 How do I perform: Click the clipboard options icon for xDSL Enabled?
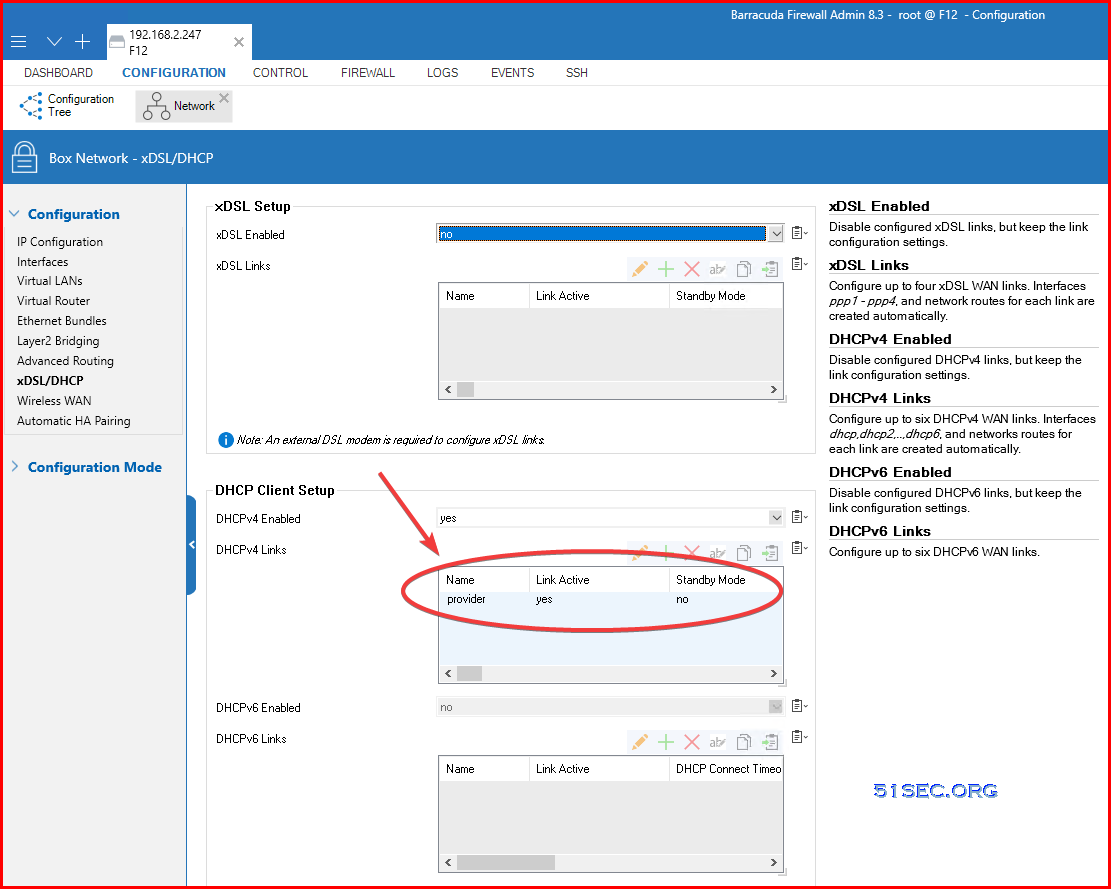tap(799, 233)
